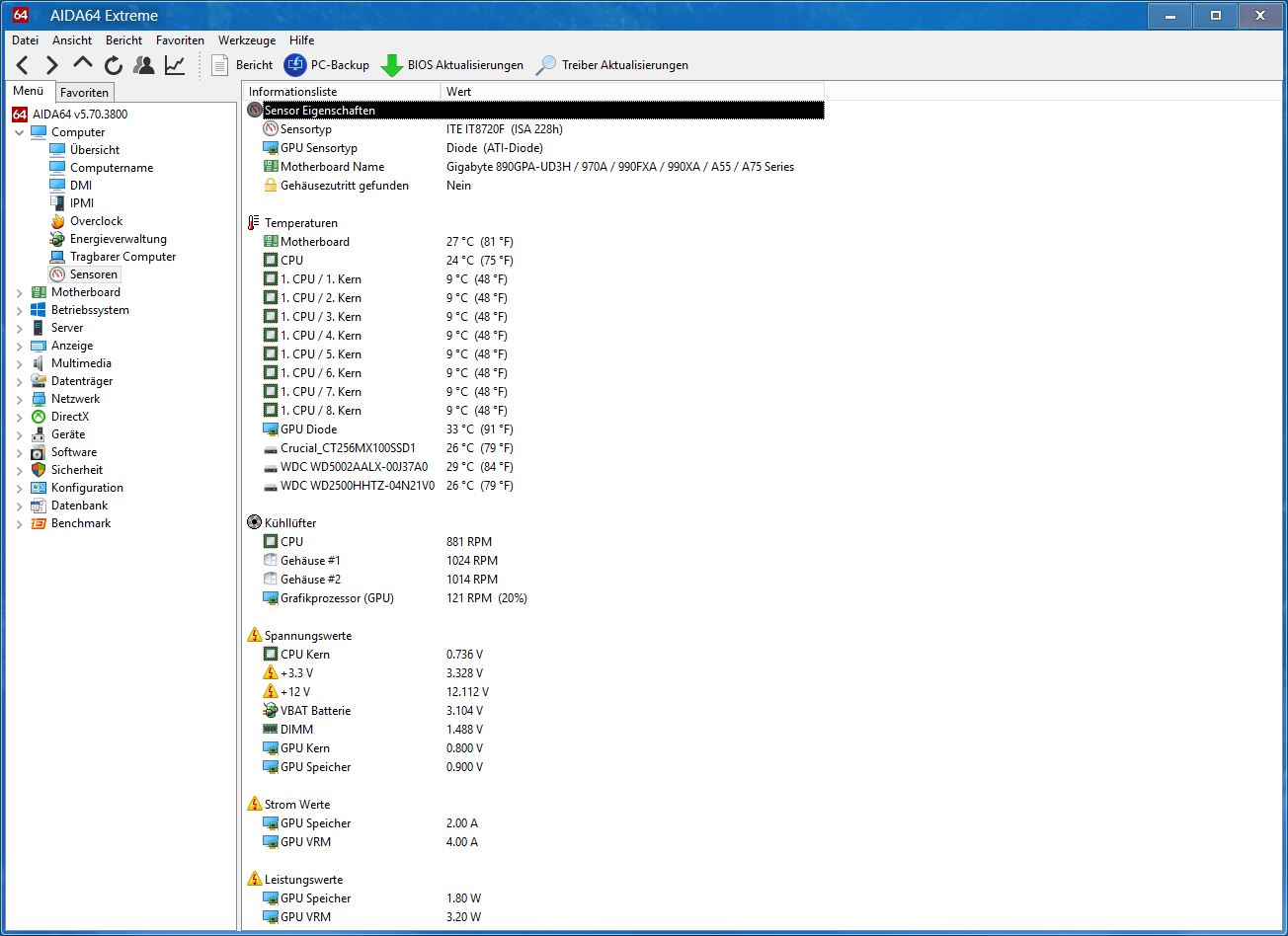Click the Forward navigation arrow
Image resolution: width=1288 pixels, height=936 pixels.
(x=52, y=65)
